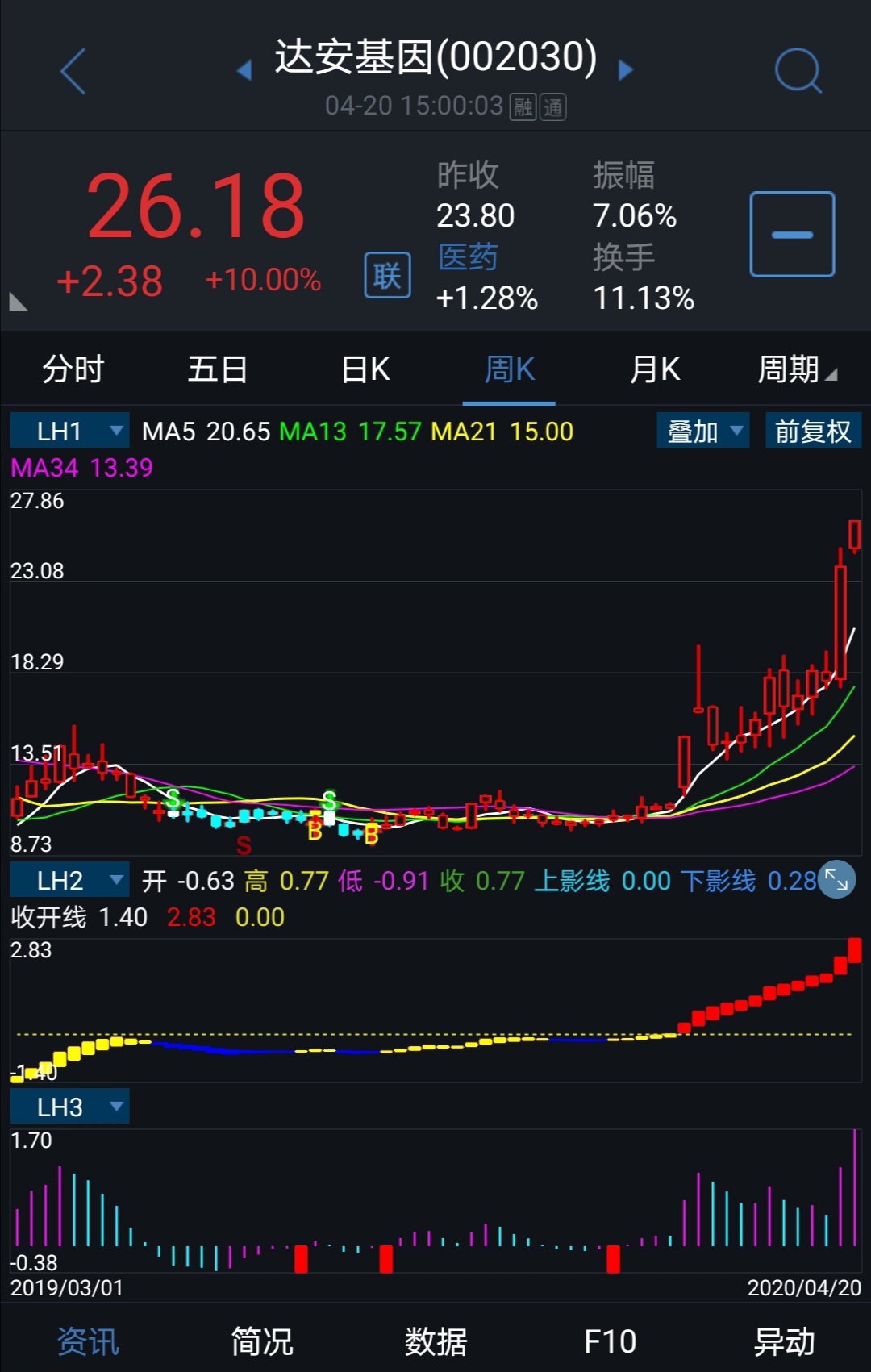Screen dimensions: 871x1372
Task: Tap the 融 margin trading badge
Action: coord(523,106)
